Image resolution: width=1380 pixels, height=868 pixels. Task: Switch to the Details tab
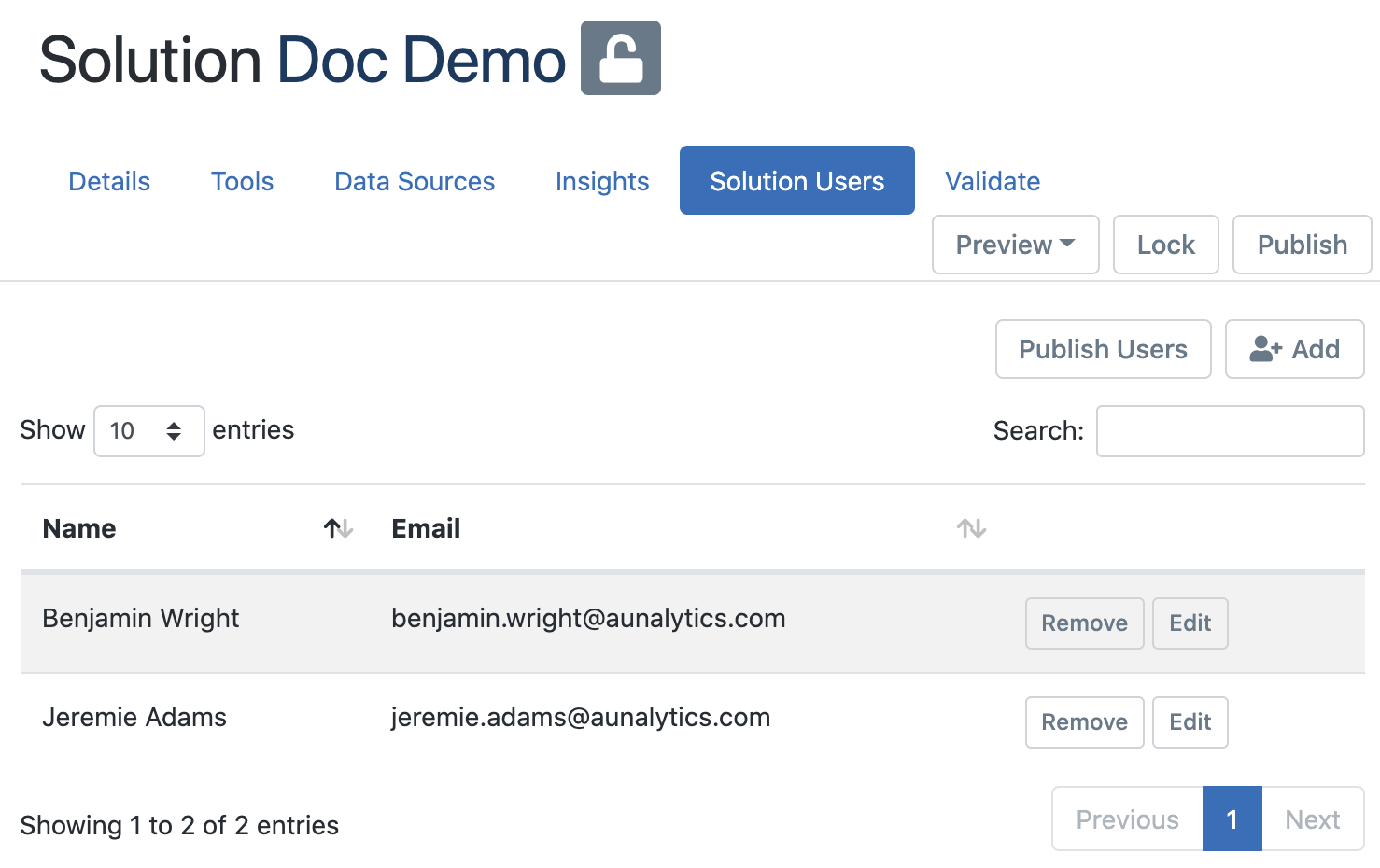[x=108, y=180]
